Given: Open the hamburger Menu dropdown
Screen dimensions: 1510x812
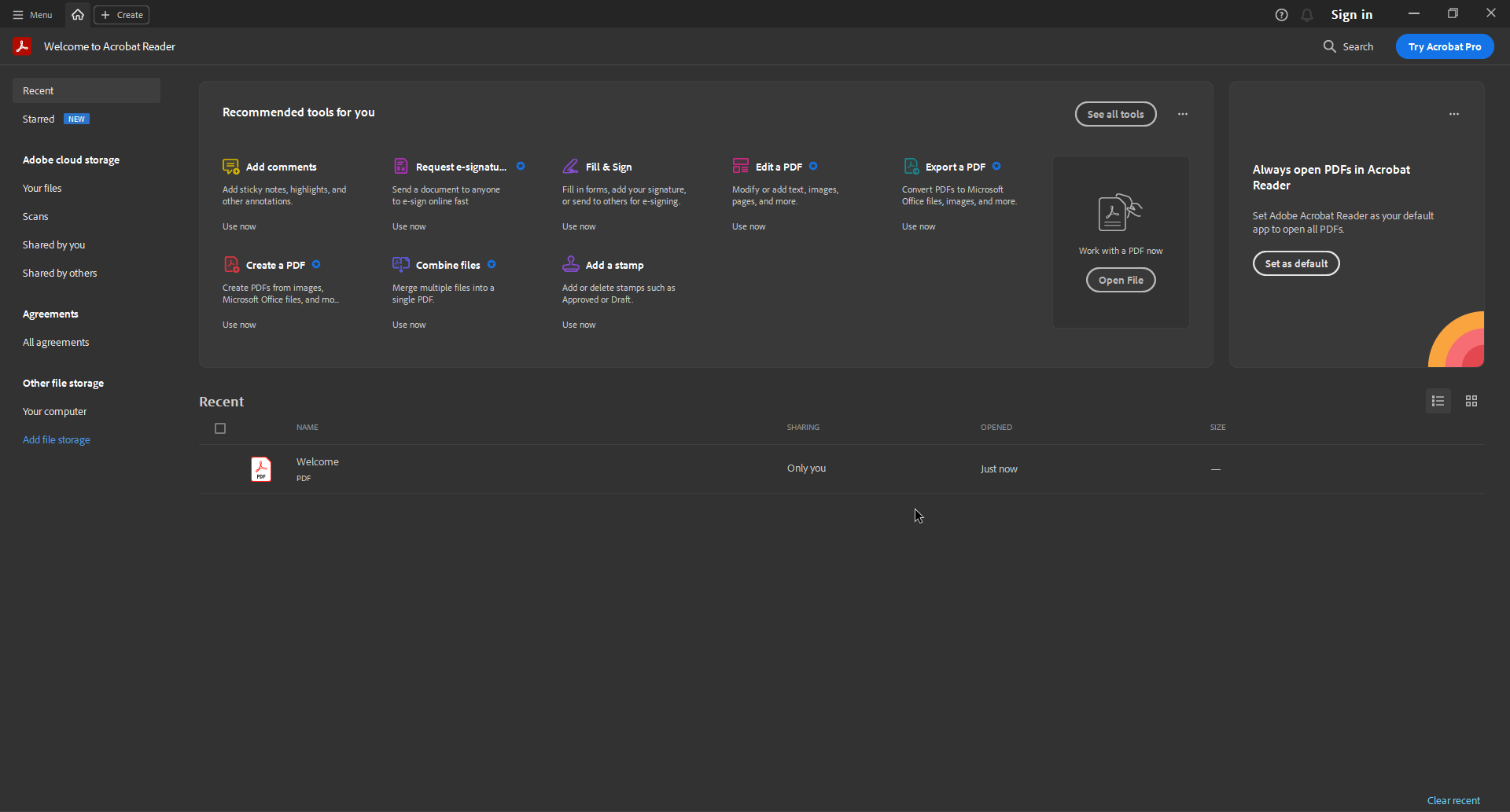Looking at the screenshot, I should tap(33, 15).
